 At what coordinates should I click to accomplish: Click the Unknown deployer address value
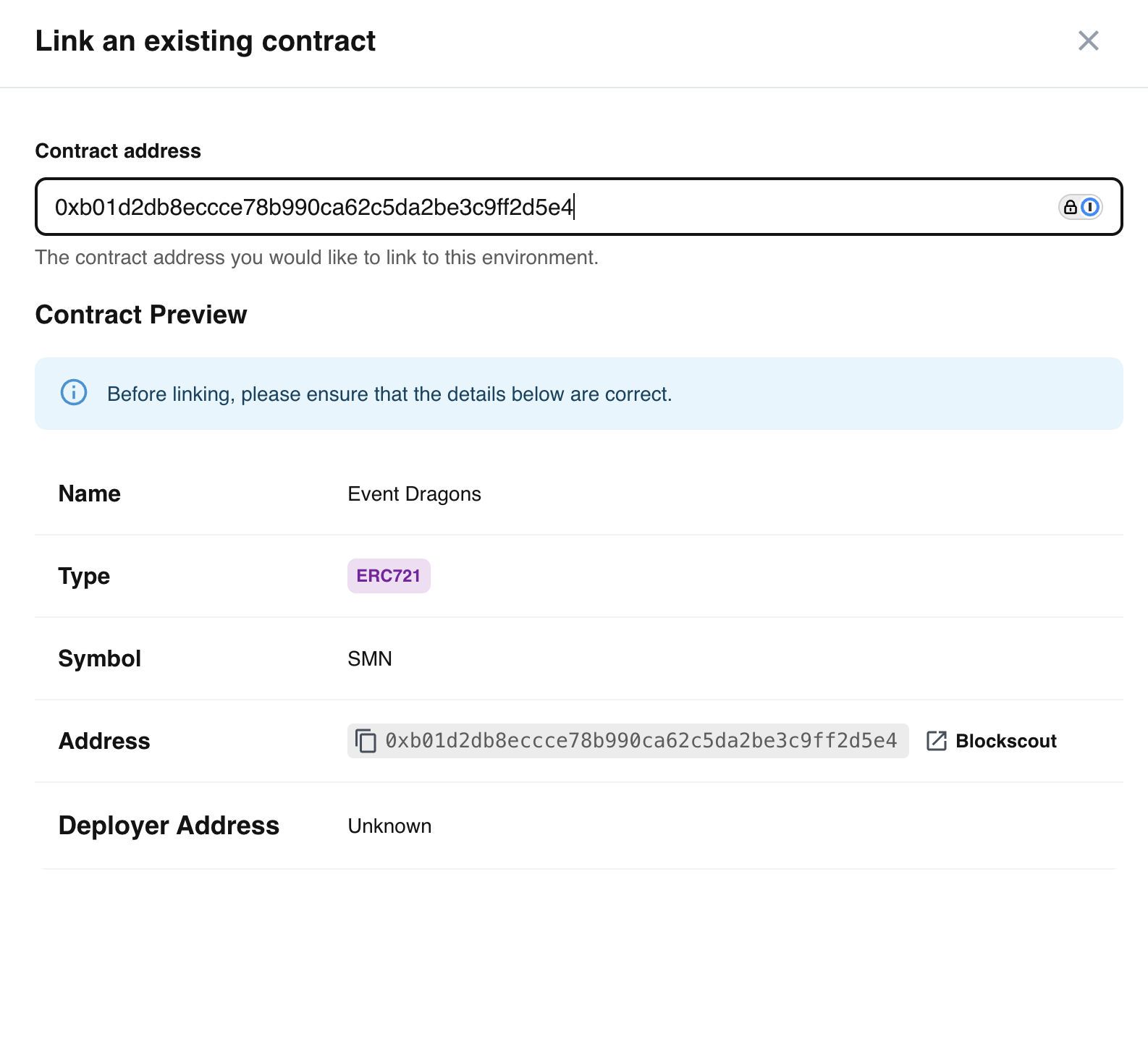pos(389,826)
